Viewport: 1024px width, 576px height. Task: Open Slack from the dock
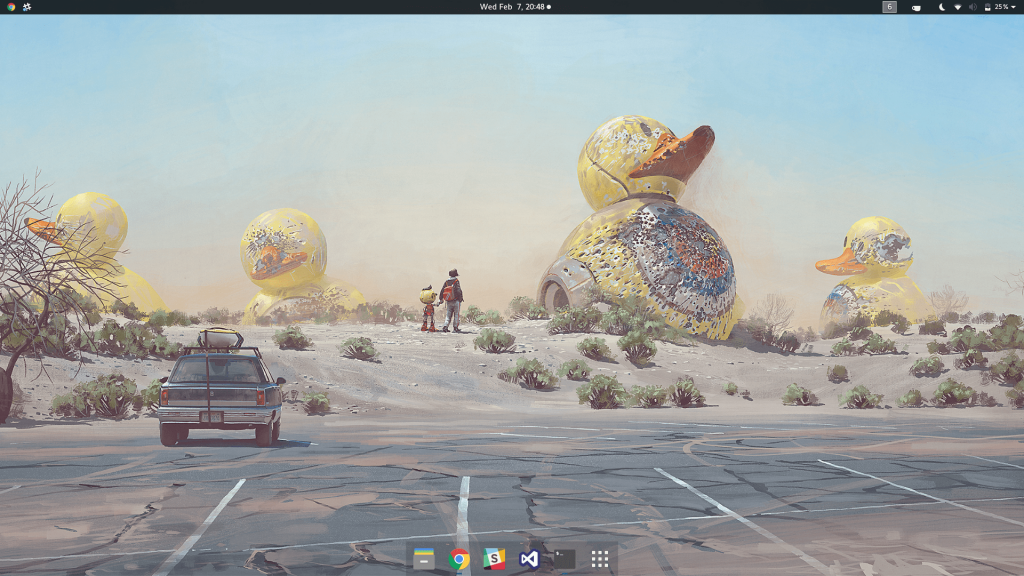(x=494, y=559)
